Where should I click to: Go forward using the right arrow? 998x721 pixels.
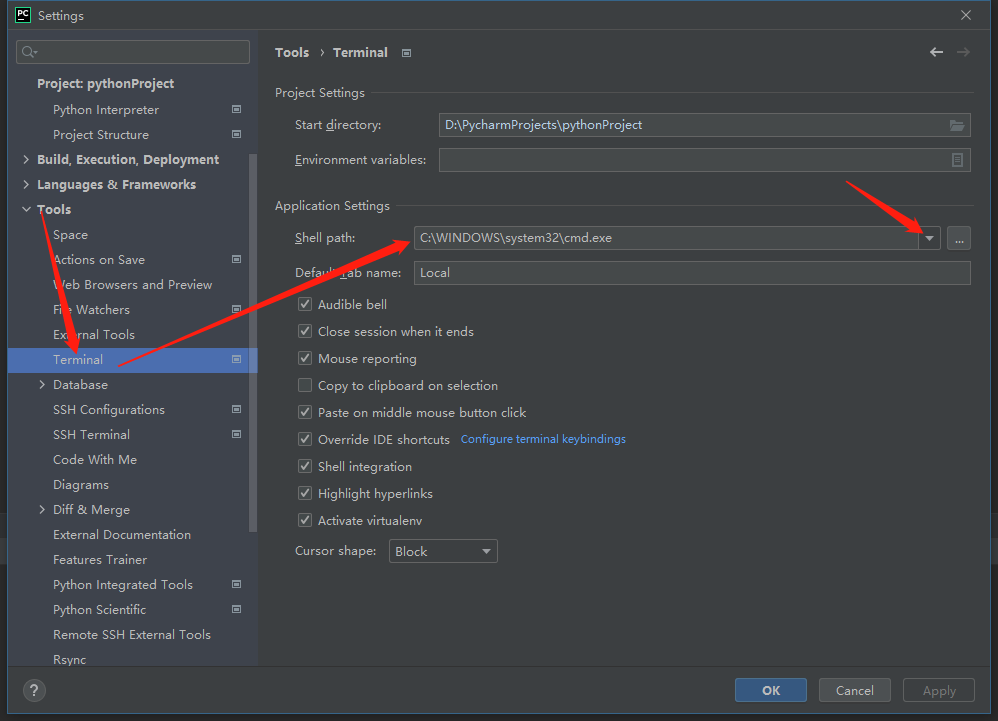964,52
